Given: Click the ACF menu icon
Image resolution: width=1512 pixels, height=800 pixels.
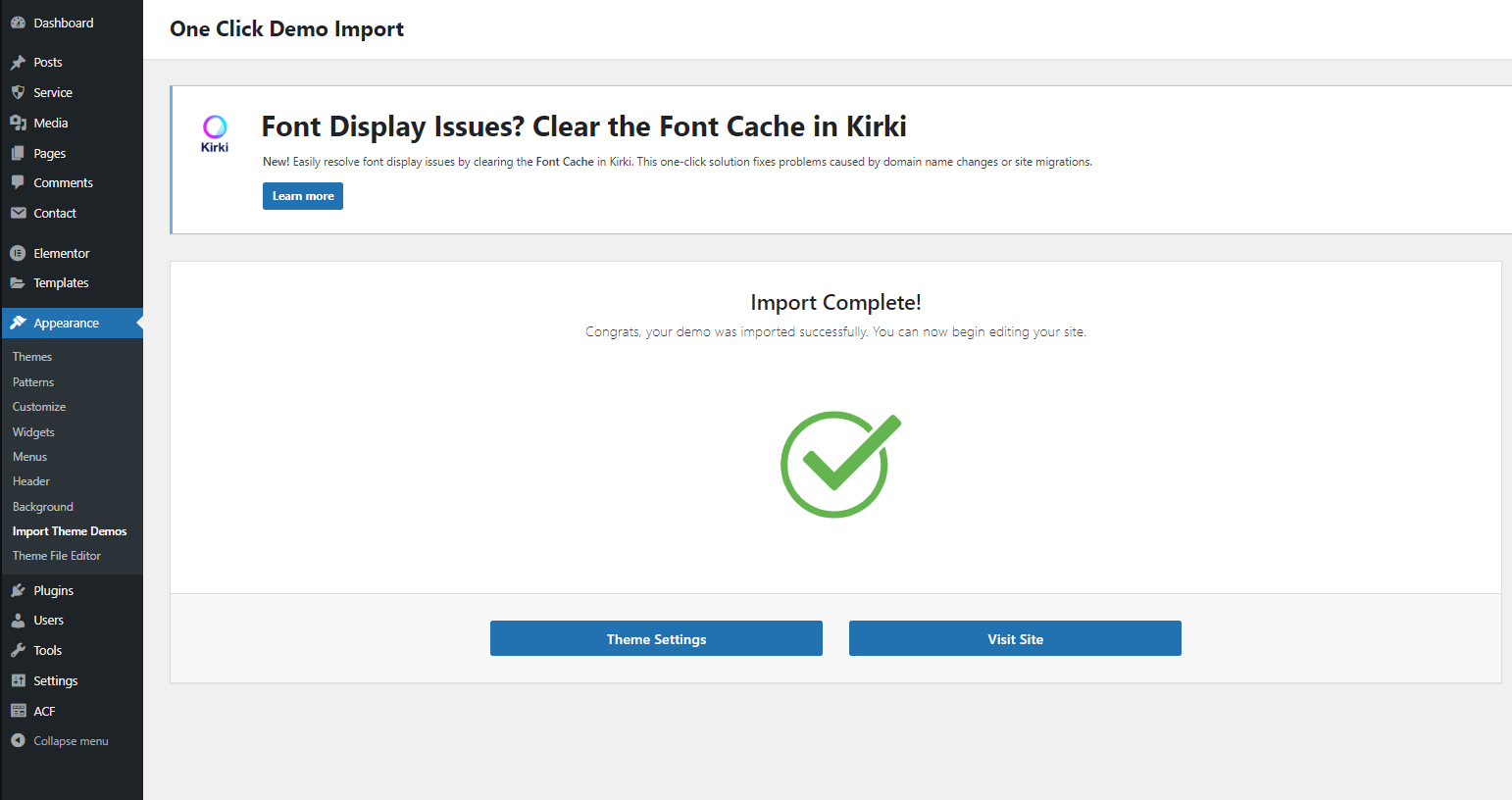Looking at the screenshot, I should pyautogui.click(x=18, y=711).
